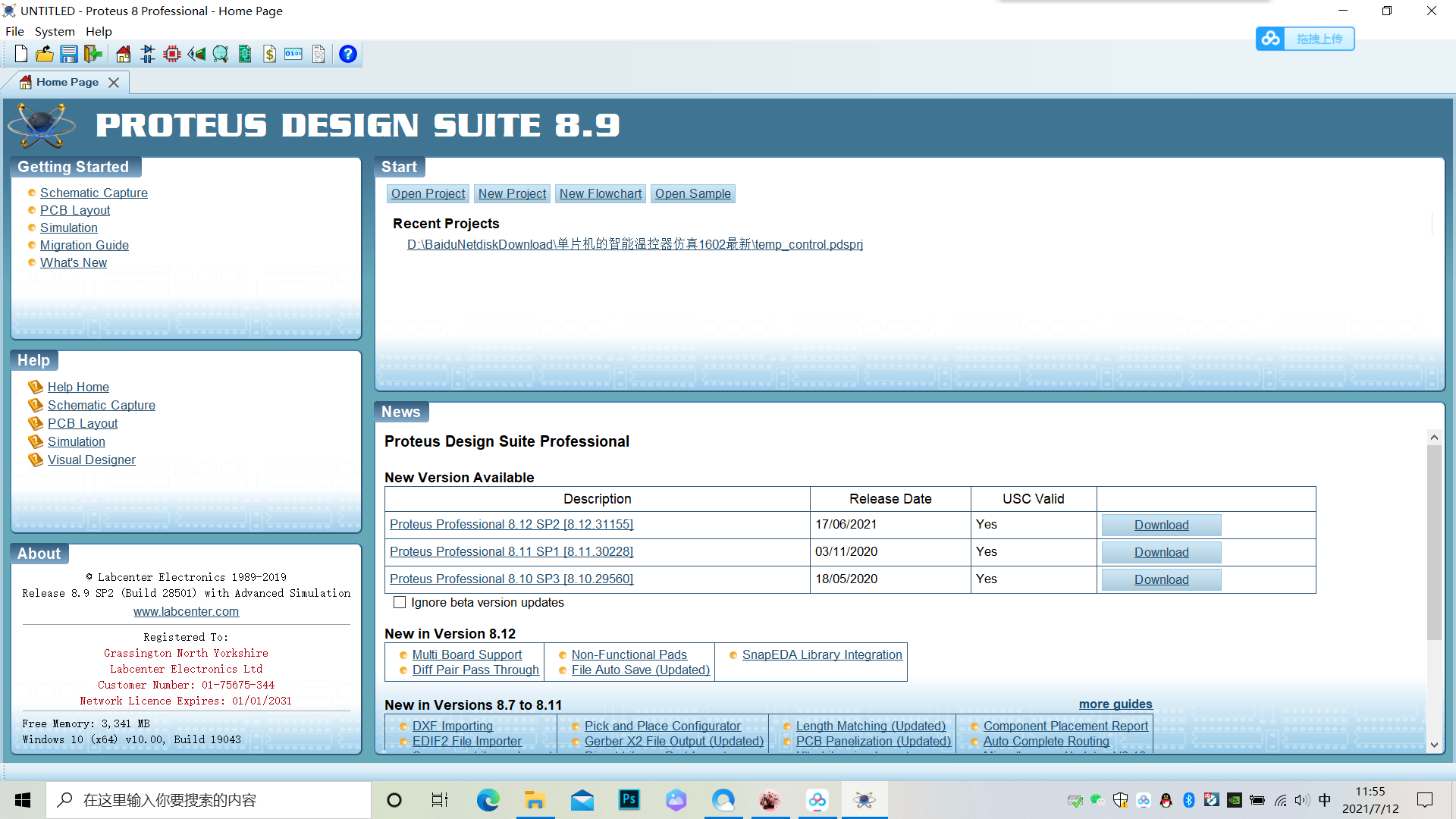Download Proteus 8.10 SP3

1161,579
